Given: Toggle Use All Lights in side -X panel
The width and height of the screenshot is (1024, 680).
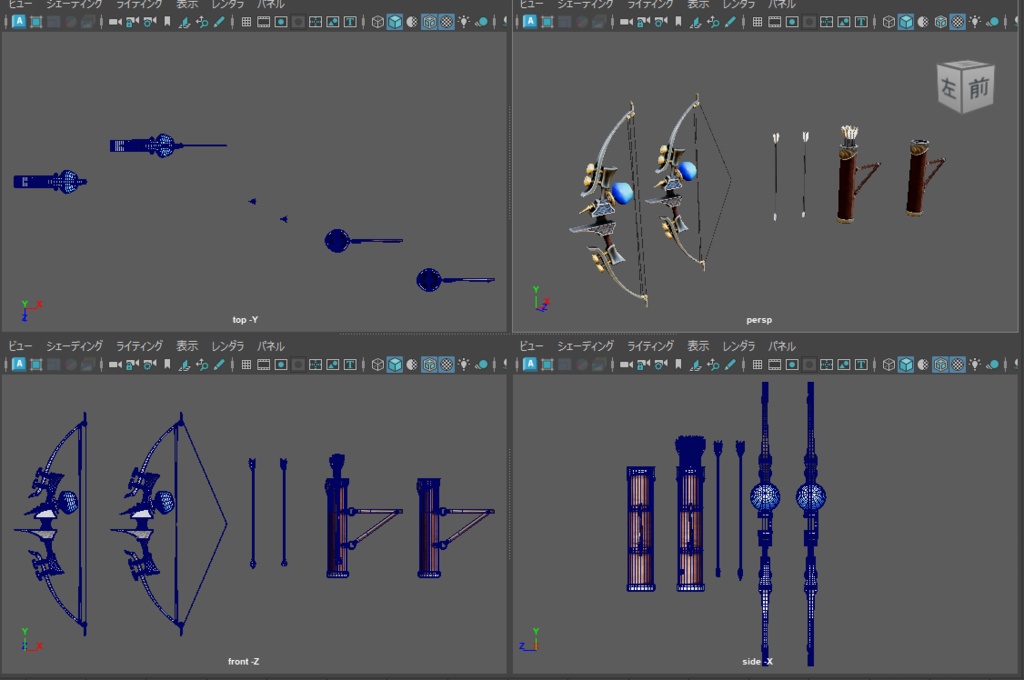Looking at the screenshot, I should point(974,364).
